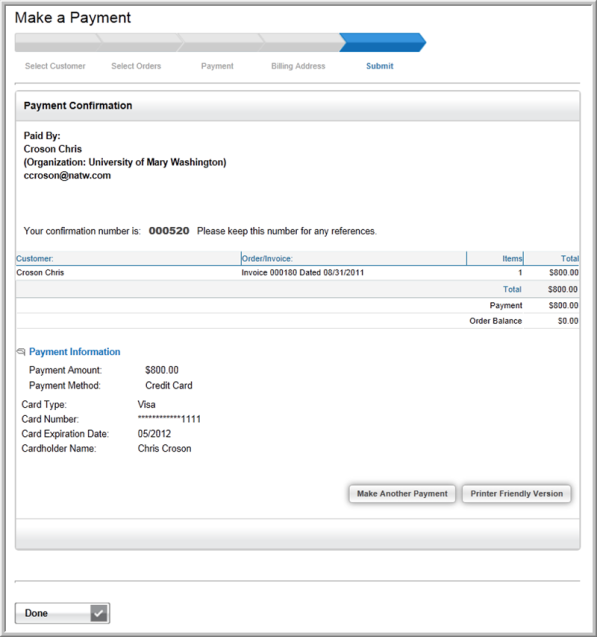This screenshot has height=637, width=597.
Task: Open the Printer Friendly Version
Action: (517, 494)
